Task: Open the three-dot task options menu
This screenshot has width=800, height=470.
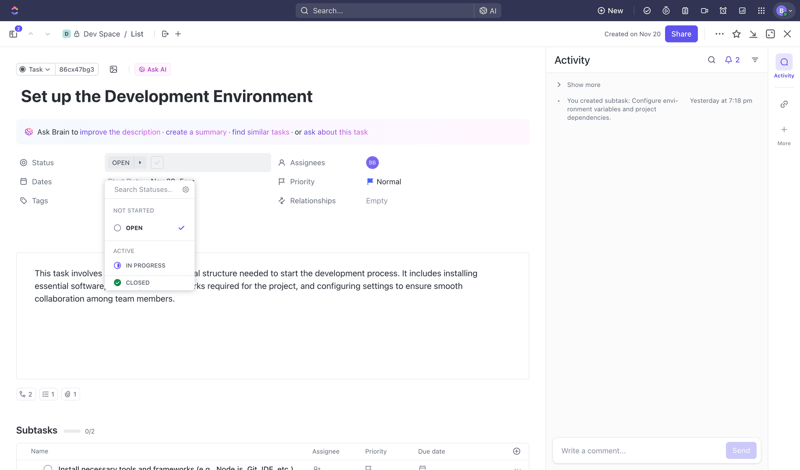Action: tap(719, 34)
